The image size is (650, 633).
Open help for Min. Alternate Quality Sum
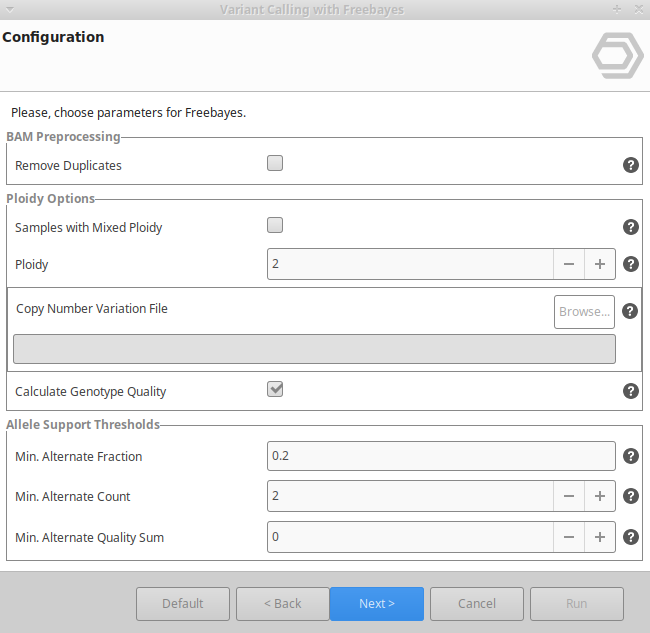pyautogui.click(x=631, y=536)
